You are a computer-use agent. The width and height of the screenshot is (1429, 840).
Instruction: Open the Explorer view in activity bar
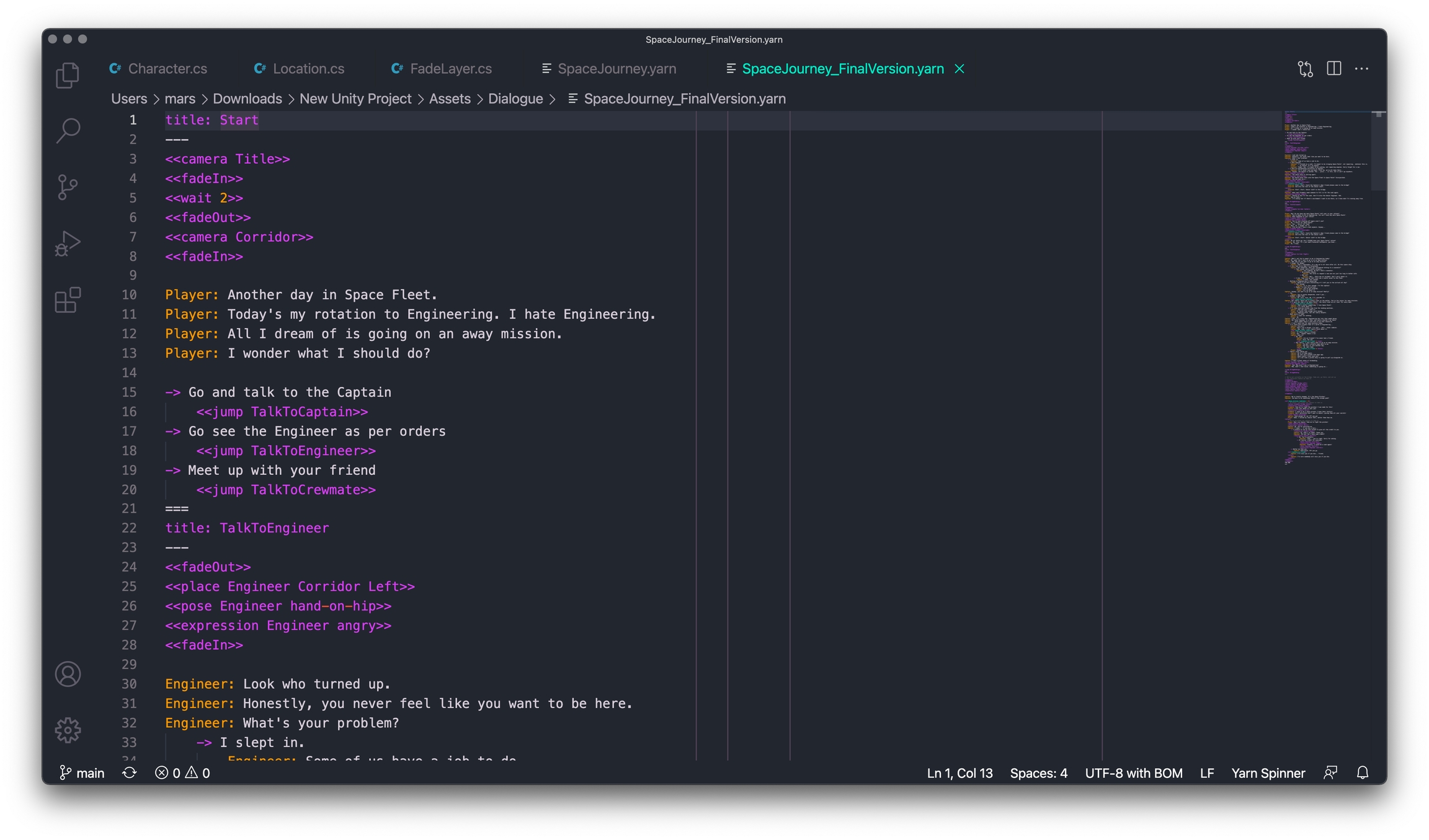(68, 75)
